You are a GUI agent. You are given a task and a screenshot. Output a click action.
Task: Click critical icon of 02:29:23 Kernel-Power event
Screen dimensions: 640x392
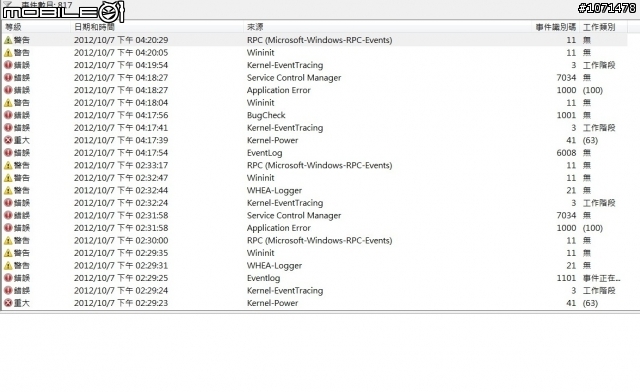click(x=8, y=303)
